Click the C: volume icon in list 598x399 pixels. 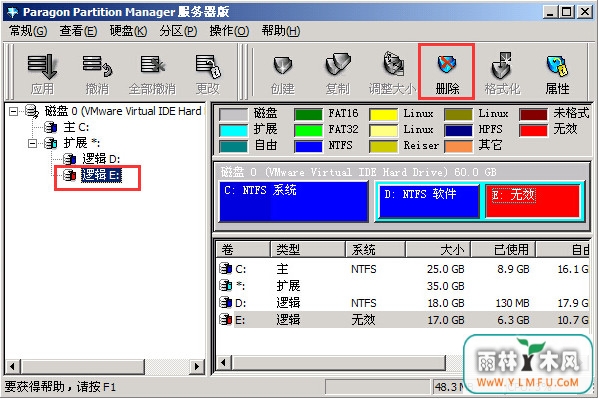pyautogui.click(x=225, y=269)
